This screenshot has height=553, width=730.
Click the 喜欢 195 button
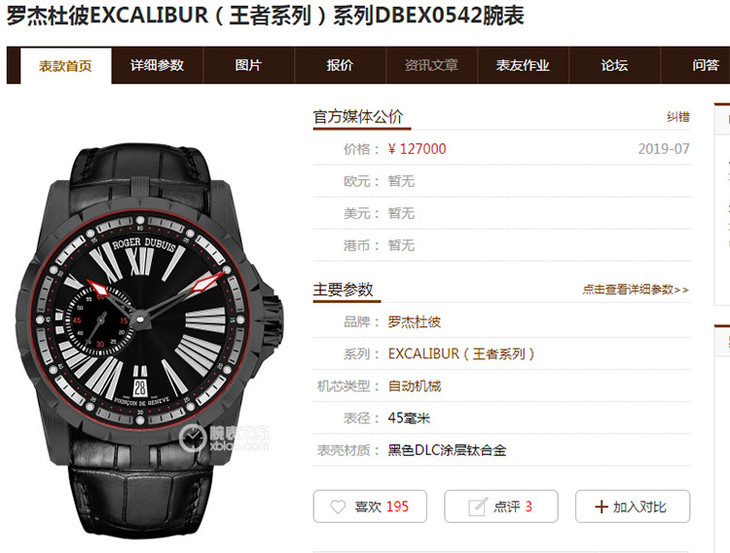370,506
